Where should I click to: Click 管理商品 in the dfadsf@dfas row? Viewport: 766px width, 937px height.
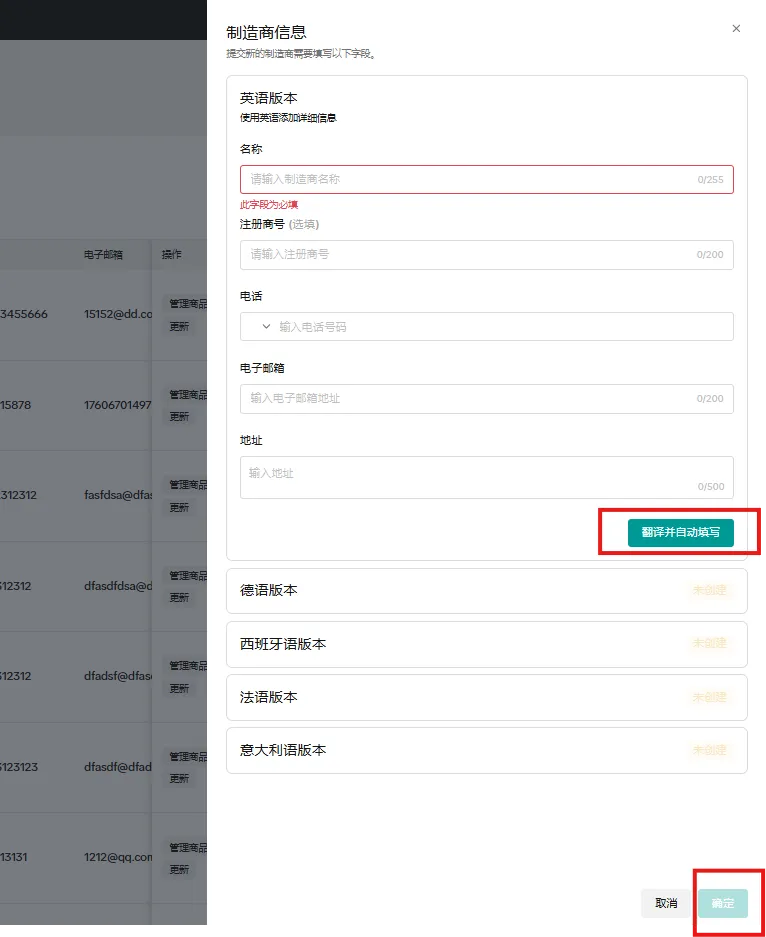[x=186, y=666]
